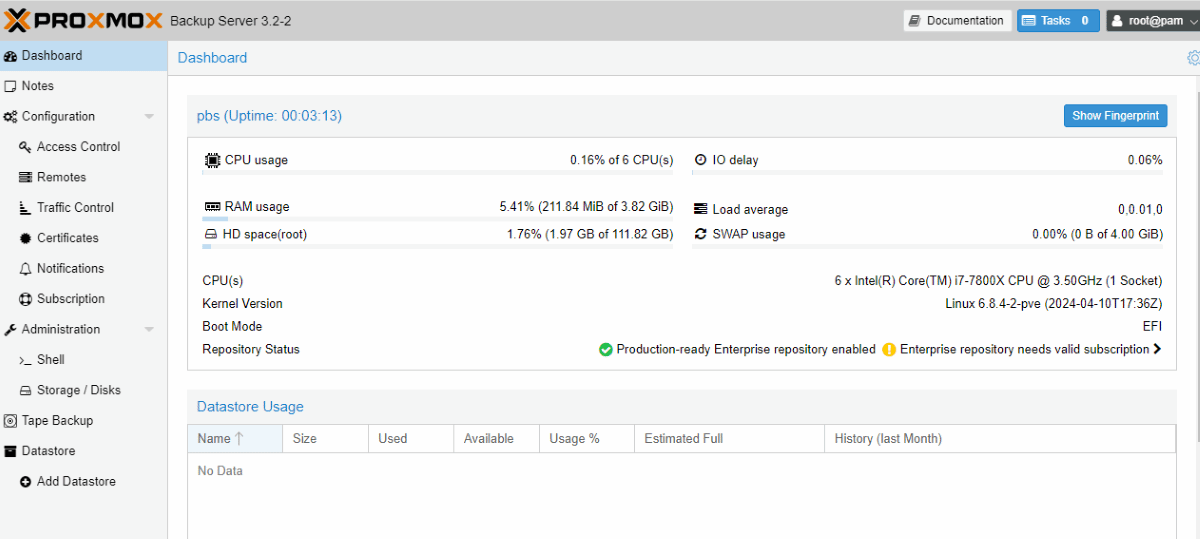Click the Subscription lifebuoy icon
The image size is (1200, 539).
pos(26,299)
